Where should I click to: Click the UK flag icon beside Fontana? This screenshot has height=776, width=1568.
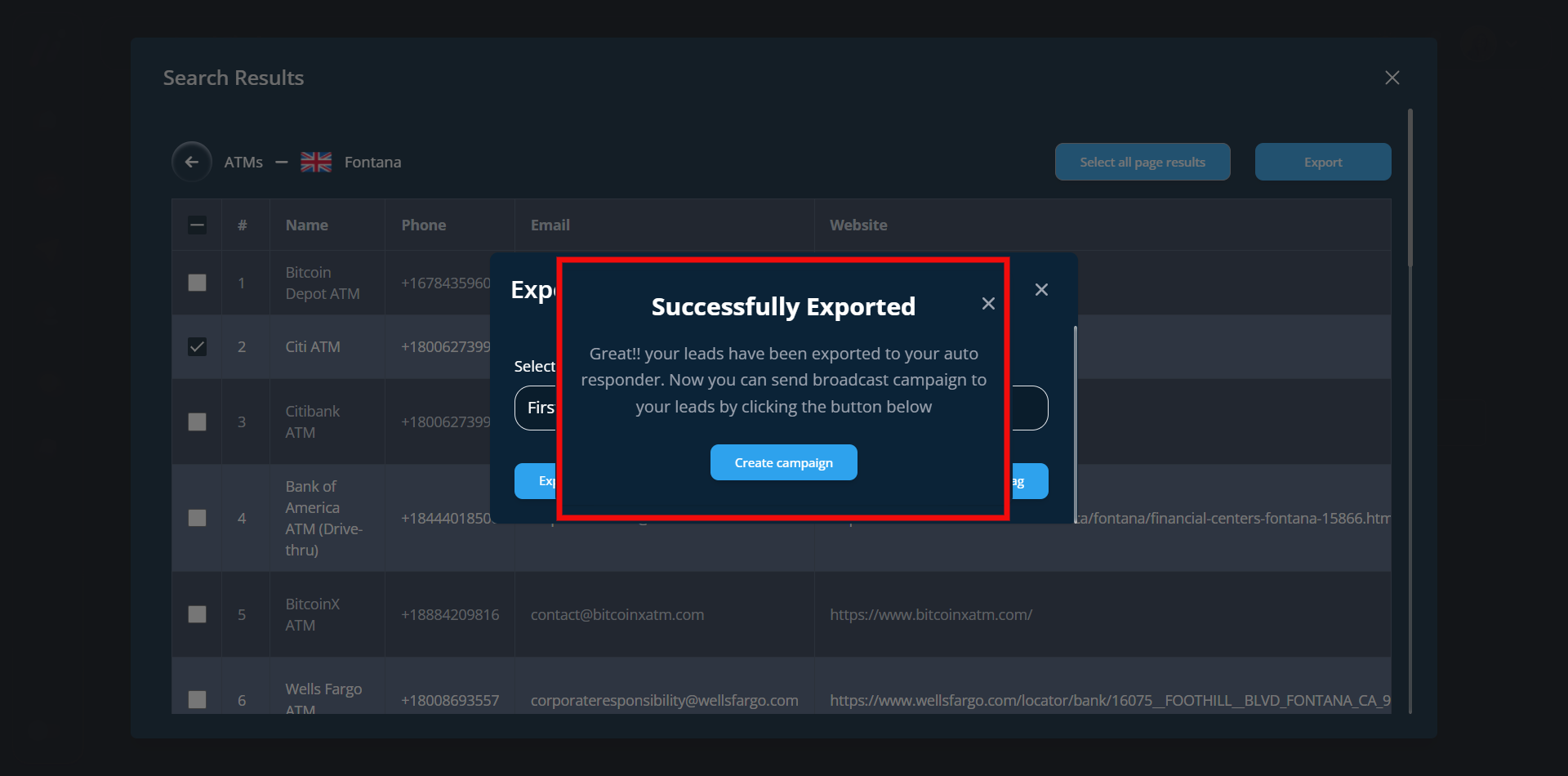pyautogui.click(x=316, y=162)
